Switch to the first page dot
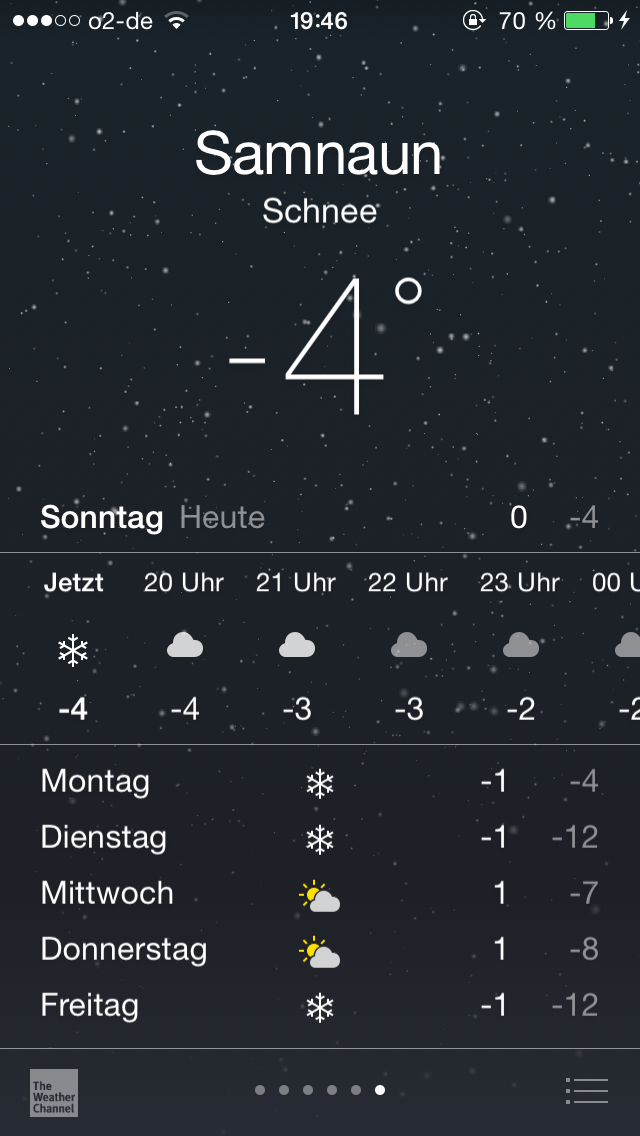Viewport: 640px width, 1136px height. pos(260,1090)
